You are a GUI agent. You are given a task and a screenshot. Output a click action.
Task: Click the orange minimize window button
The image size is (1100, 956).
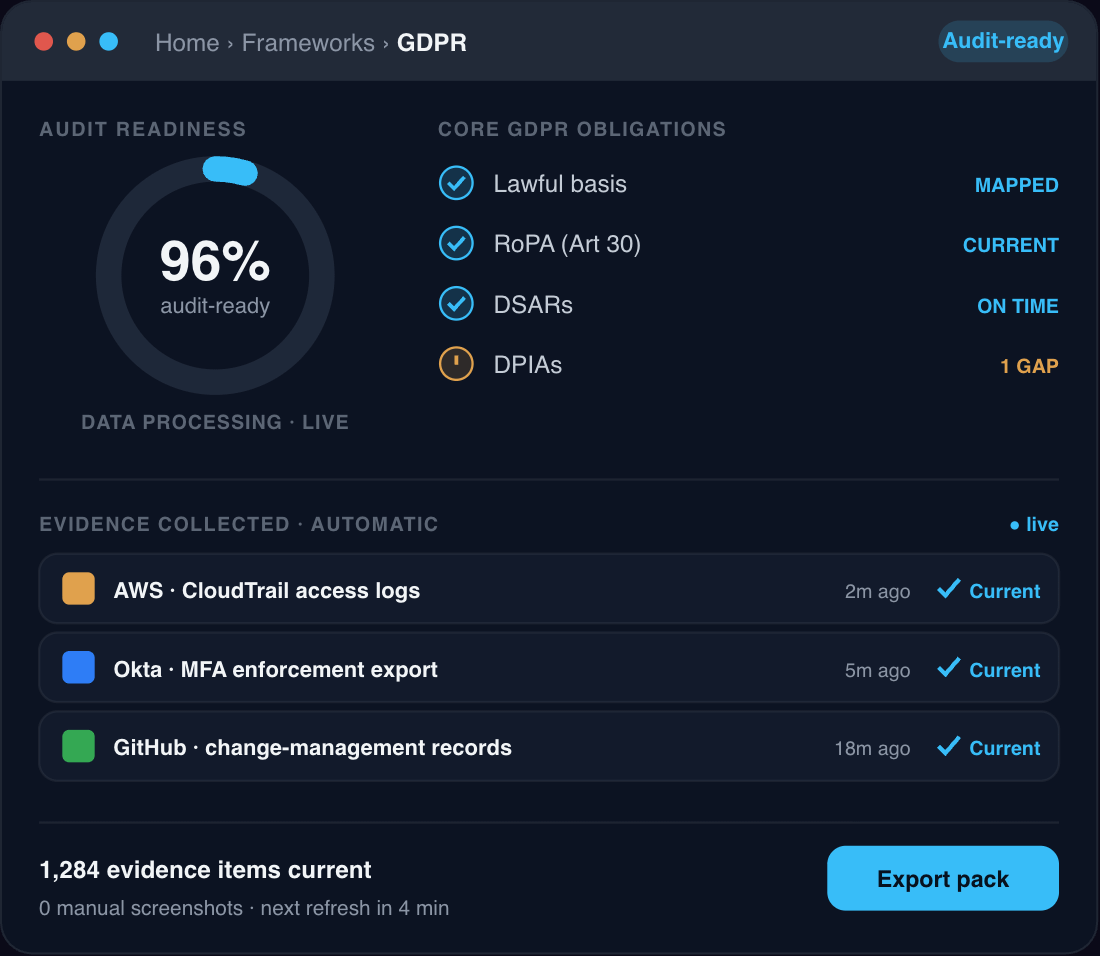click(x=76, y=42)
